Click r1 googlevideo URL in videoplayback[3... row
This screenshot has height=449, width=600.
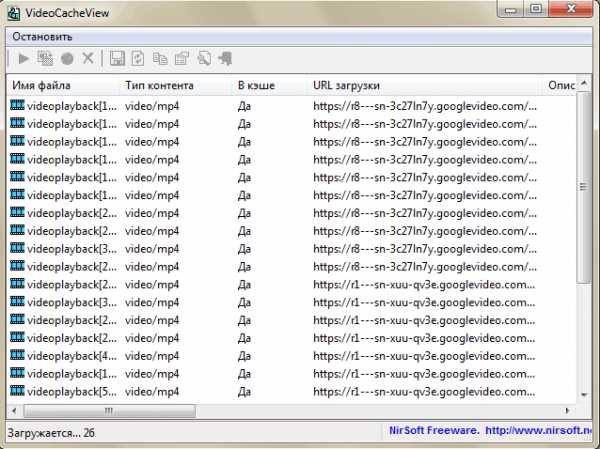(424, 302)
